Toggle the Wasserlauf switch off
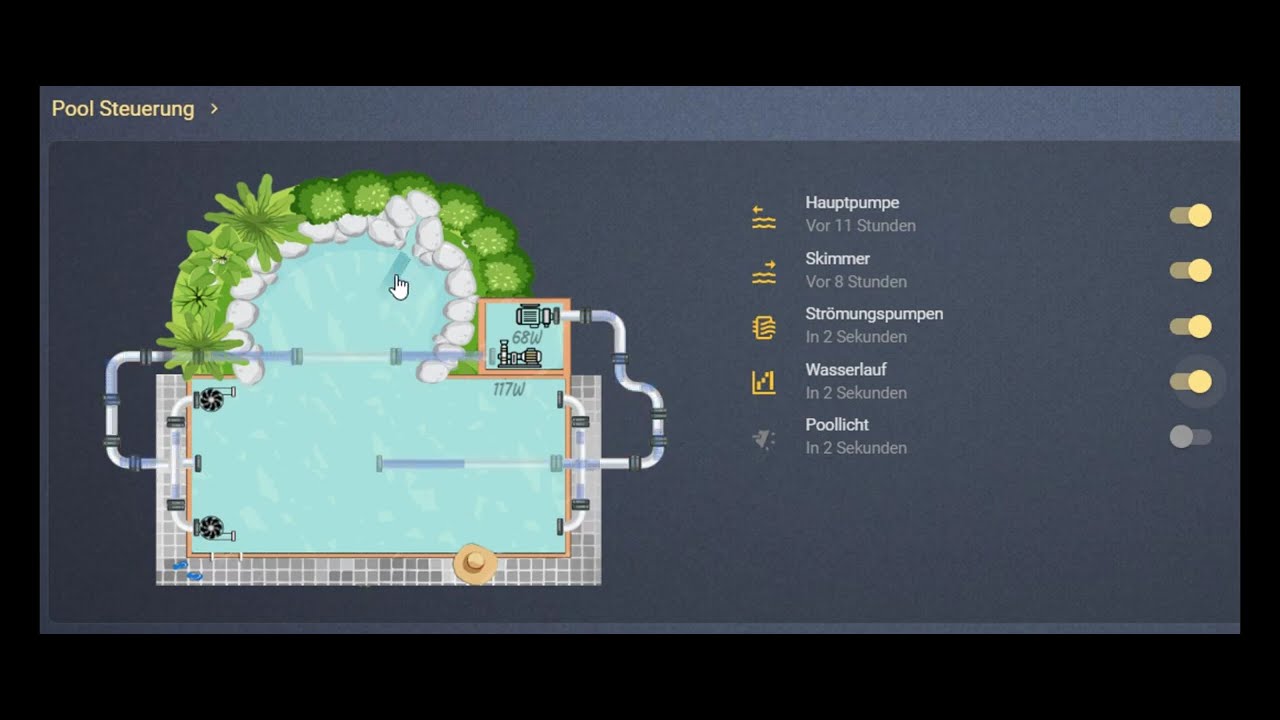Screen dimensions: 1280x720 point(1190,382)
